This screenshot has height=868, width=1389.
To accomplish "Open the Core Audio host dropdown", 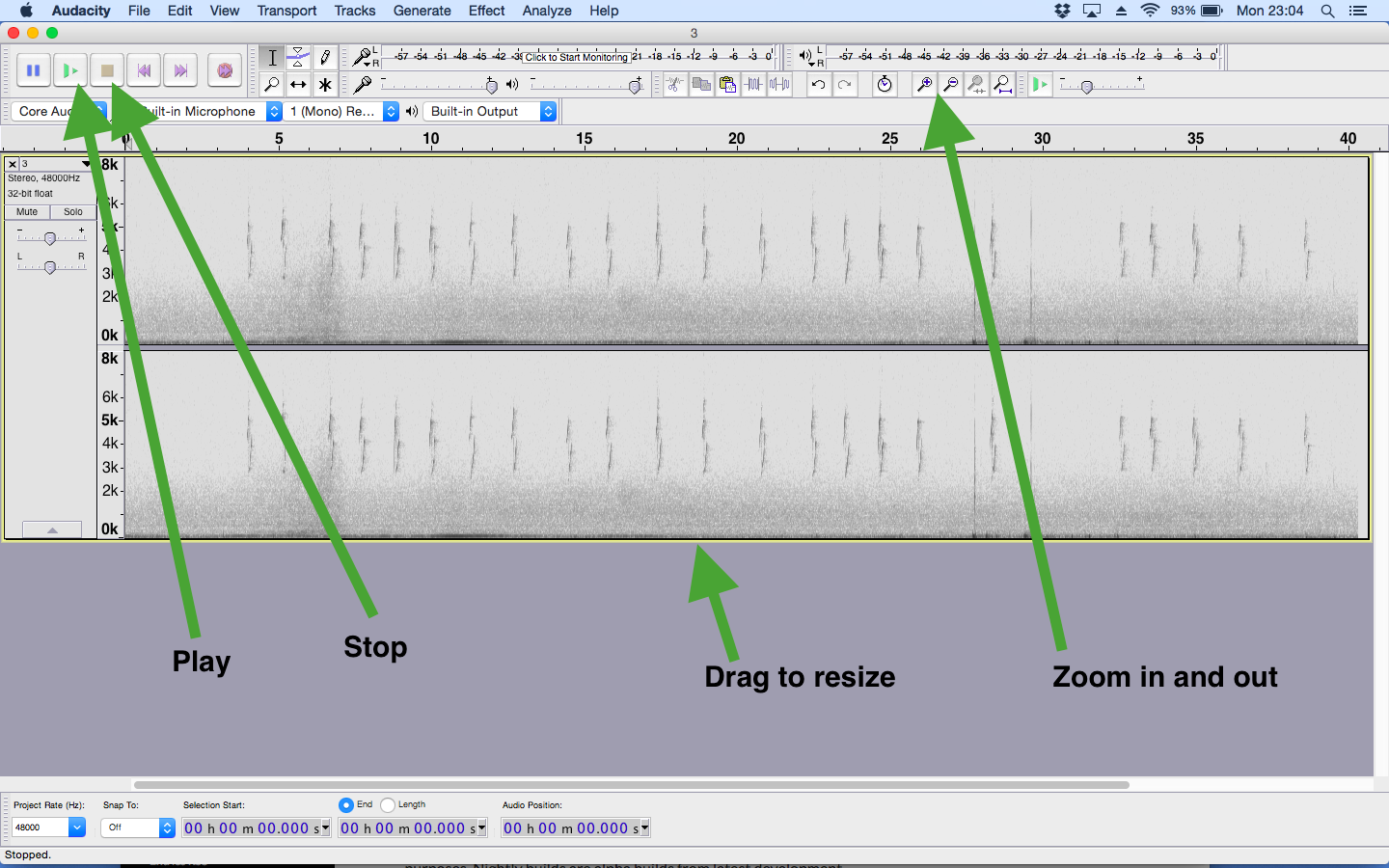I will 59,111.
